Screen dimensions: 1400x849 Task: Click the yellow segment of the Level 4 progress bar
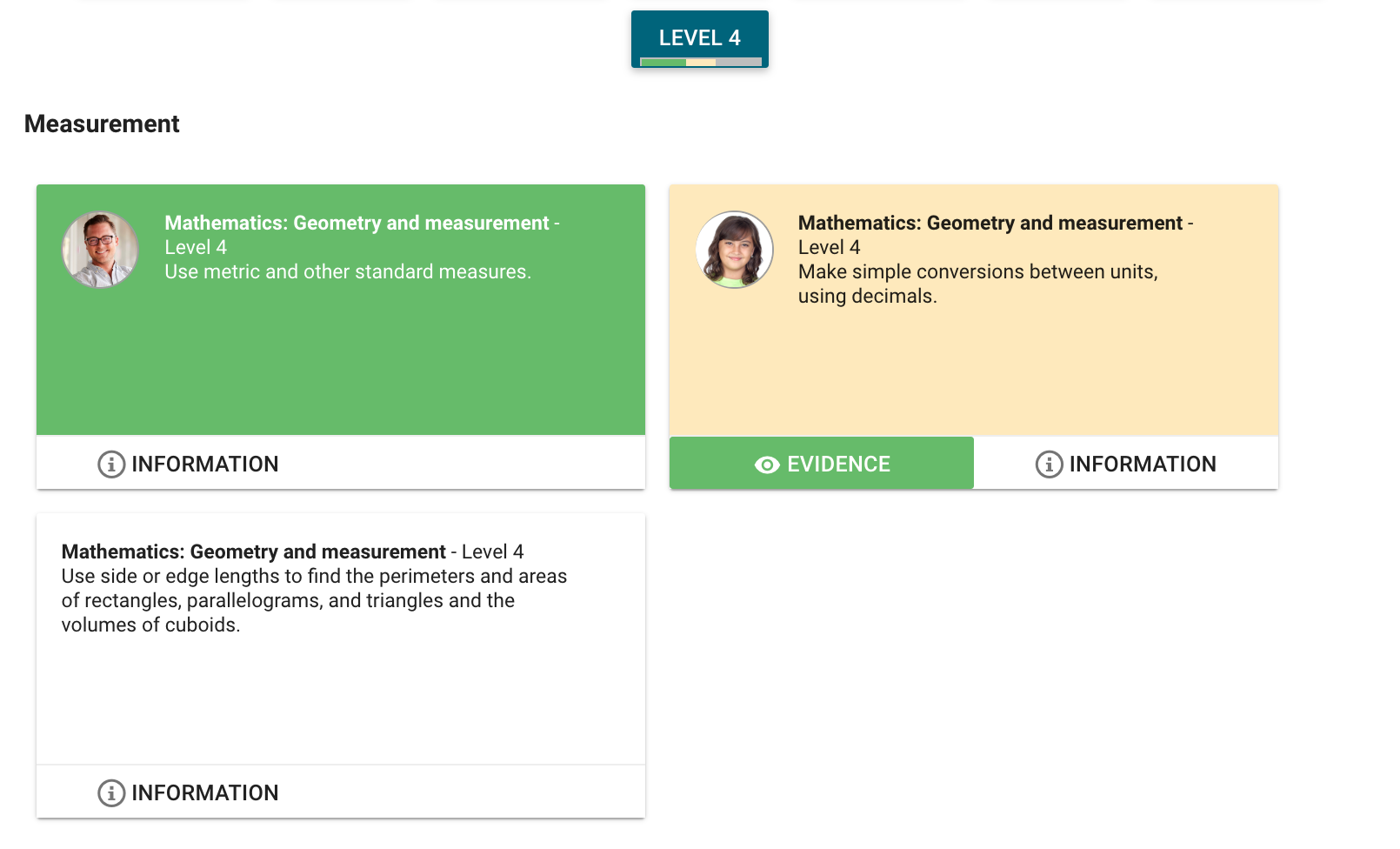coord(701,62)
